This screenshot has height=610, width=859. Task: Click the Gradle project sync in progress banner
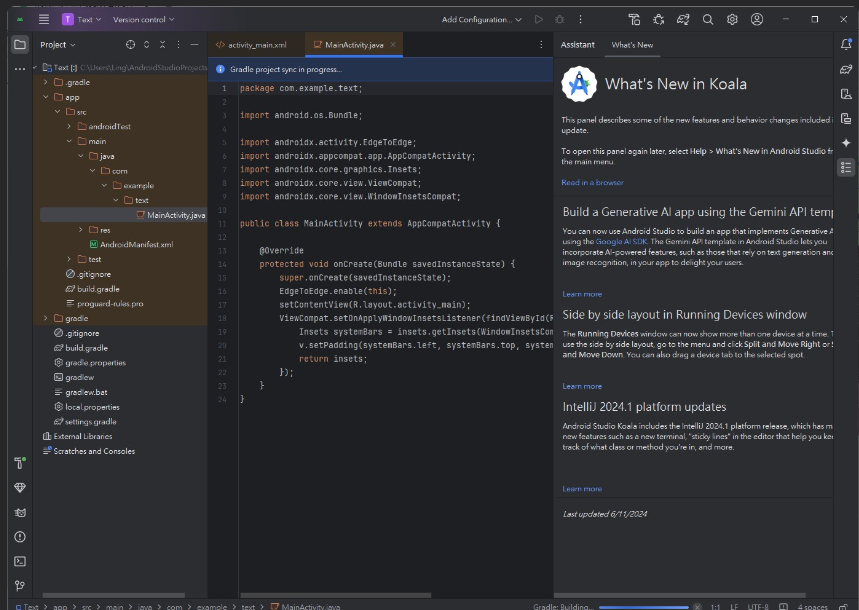pos(381,69)
